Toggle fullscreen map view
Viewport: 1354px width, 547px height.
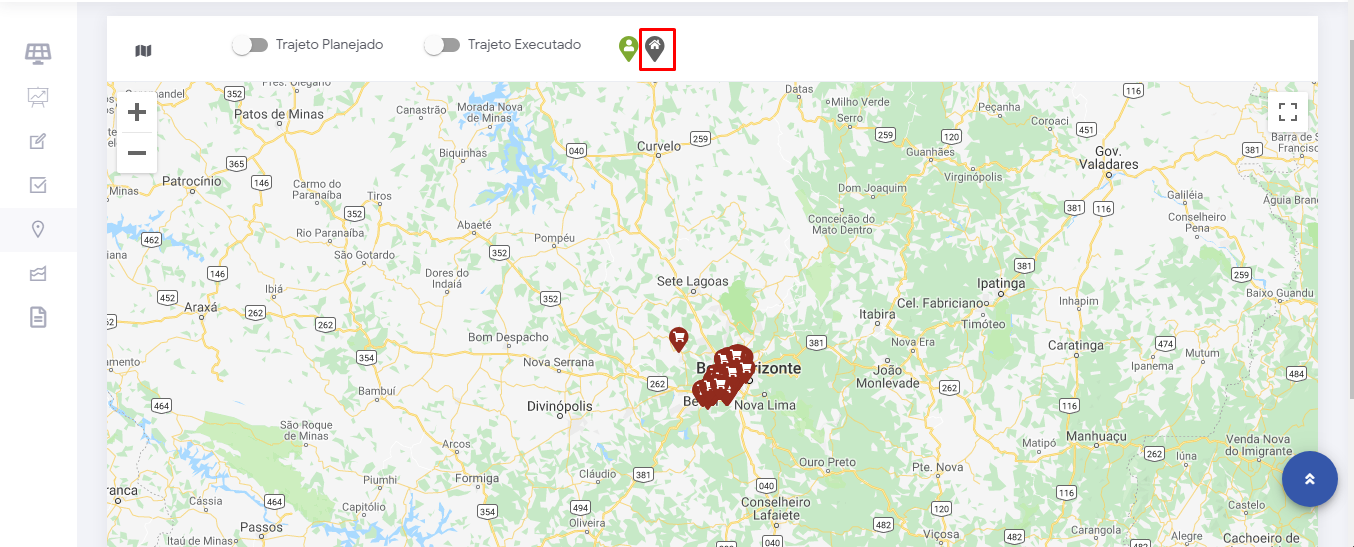[x=1288, y=112]
